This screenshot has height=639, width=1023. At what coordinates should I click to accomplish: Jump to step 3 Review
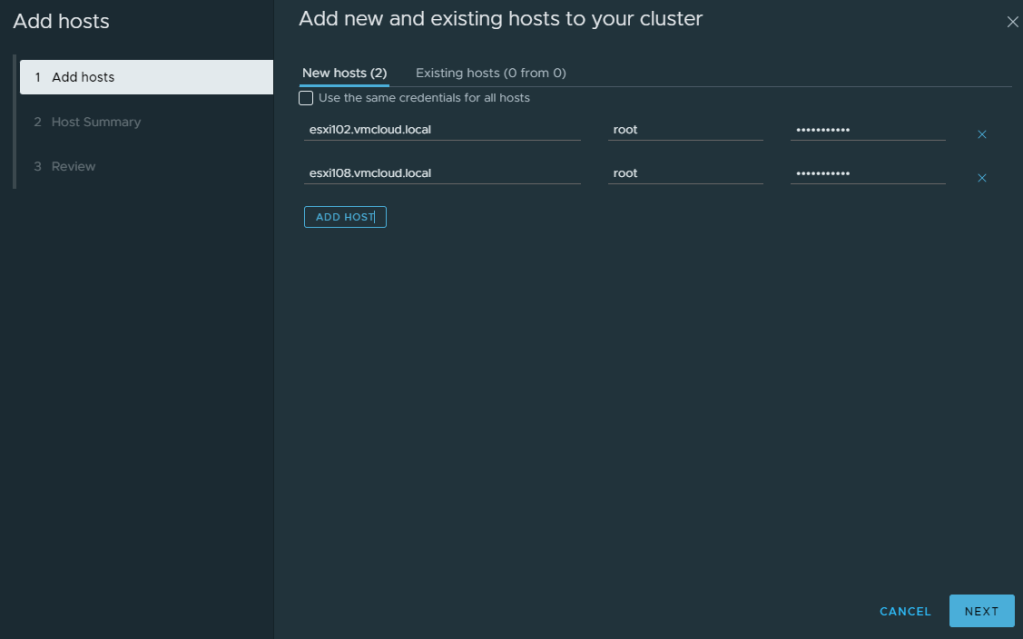tap(73, 166)
